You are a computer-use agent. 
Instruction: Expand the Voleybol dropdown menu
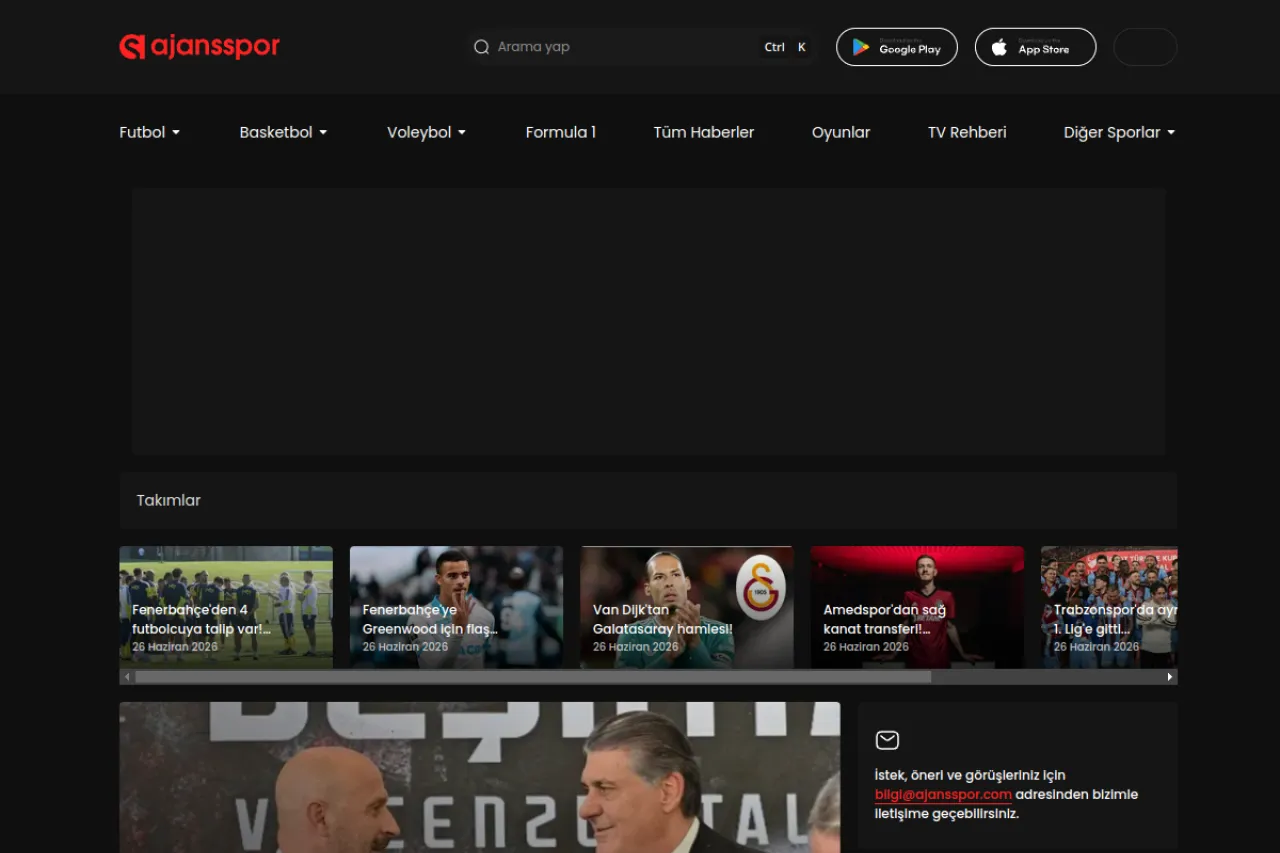(426, 132)
